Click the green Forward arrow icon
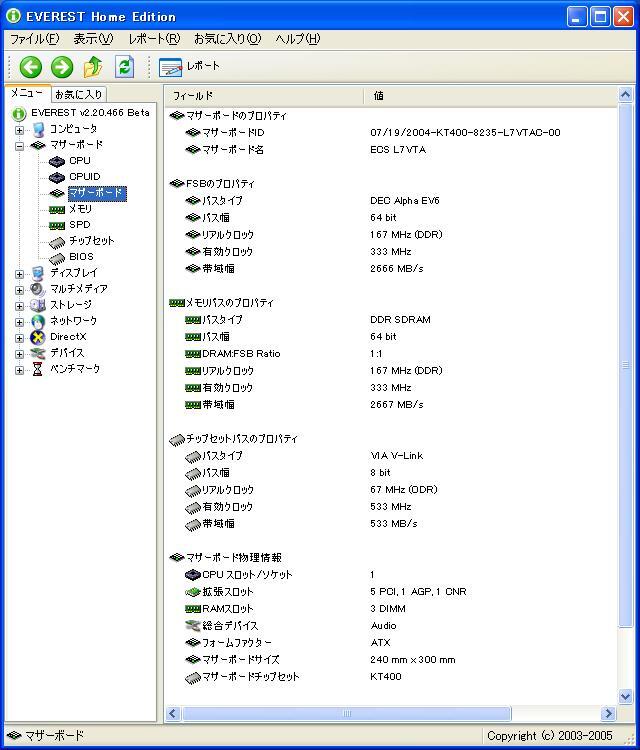 coord(62,67)
